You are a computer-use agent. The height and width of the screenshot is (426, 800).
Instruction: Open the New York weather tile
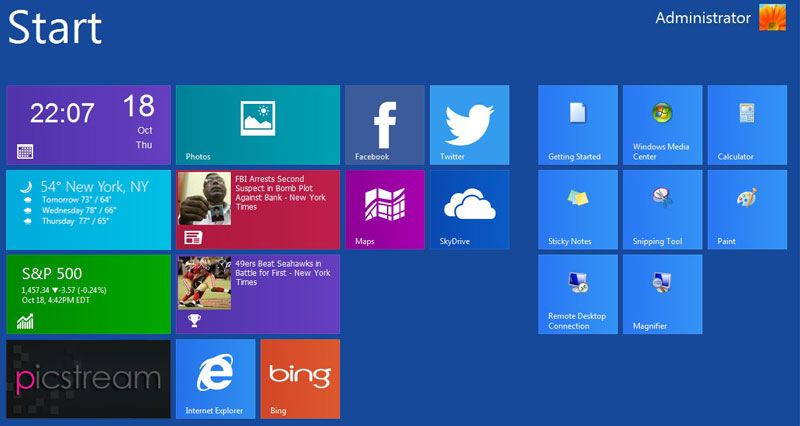point(88,209)
